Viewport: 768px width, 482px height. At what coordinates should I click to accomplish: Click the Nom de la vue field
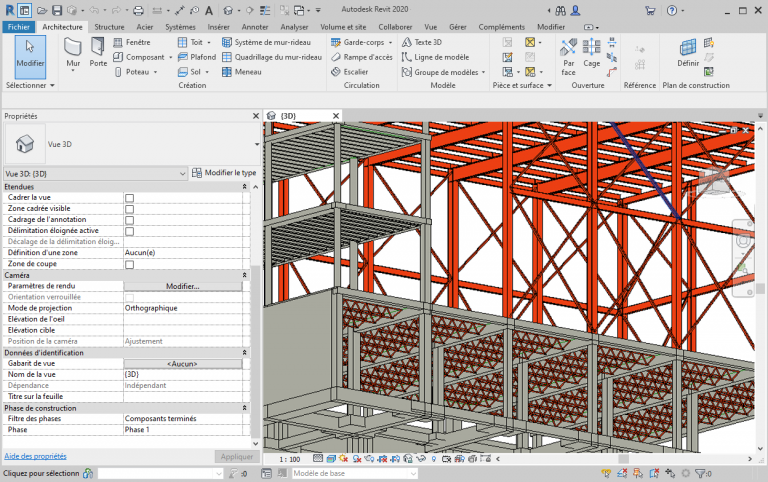(x=183, y=374)
